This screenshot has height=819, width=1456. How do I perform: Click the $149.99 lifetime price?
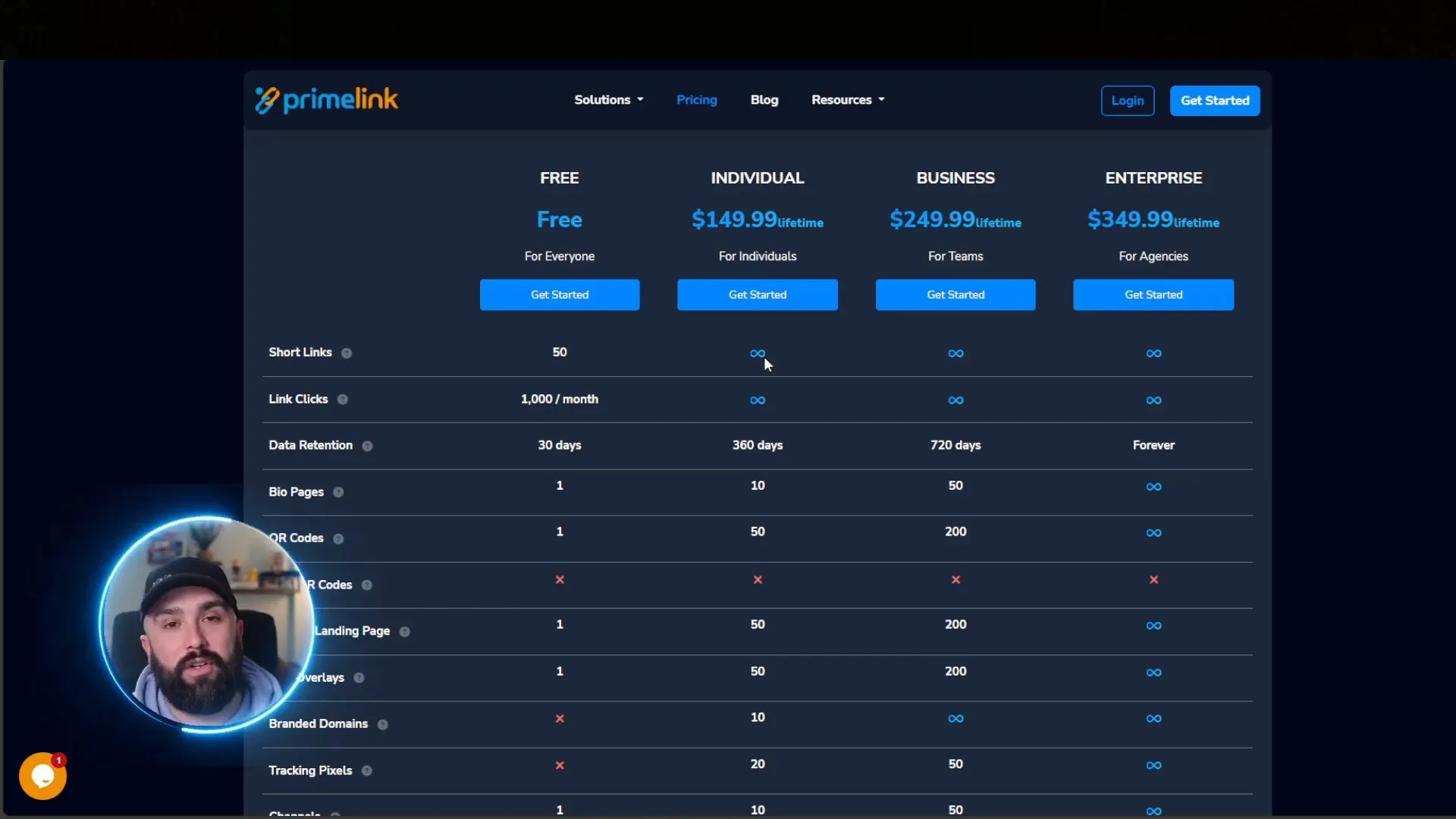[758, 220]
